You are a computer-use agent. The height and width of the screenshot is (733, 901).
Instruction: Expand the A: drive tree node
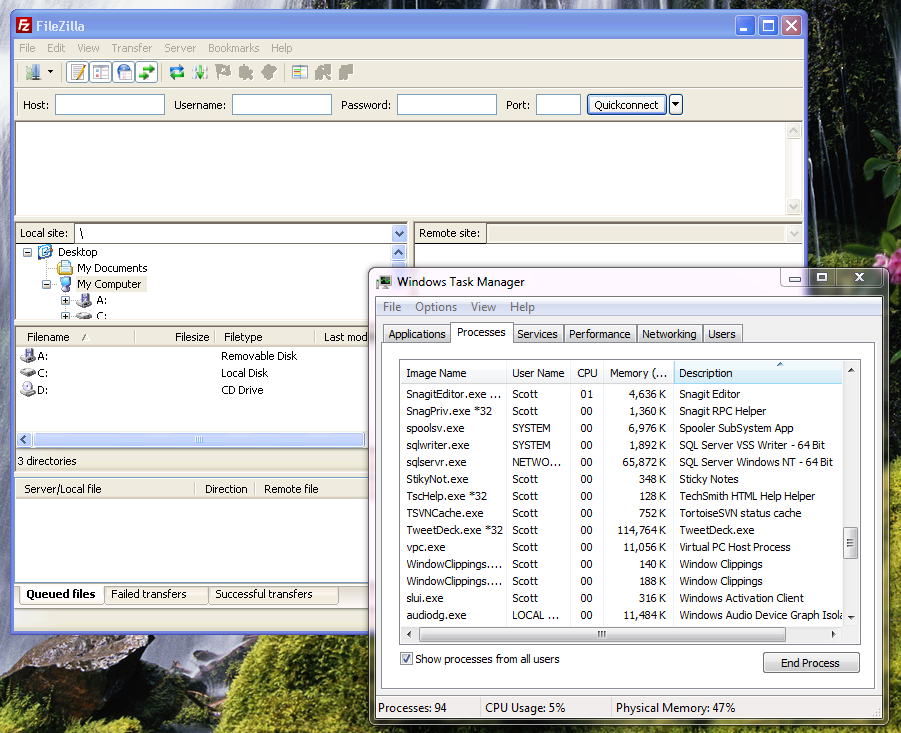coord(65,300)
